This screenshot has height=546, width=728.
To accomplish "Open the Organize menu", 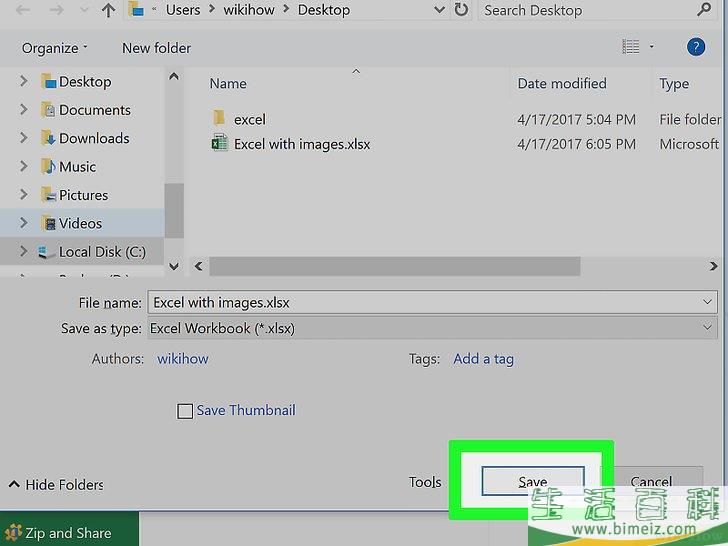I will [54, 48].
